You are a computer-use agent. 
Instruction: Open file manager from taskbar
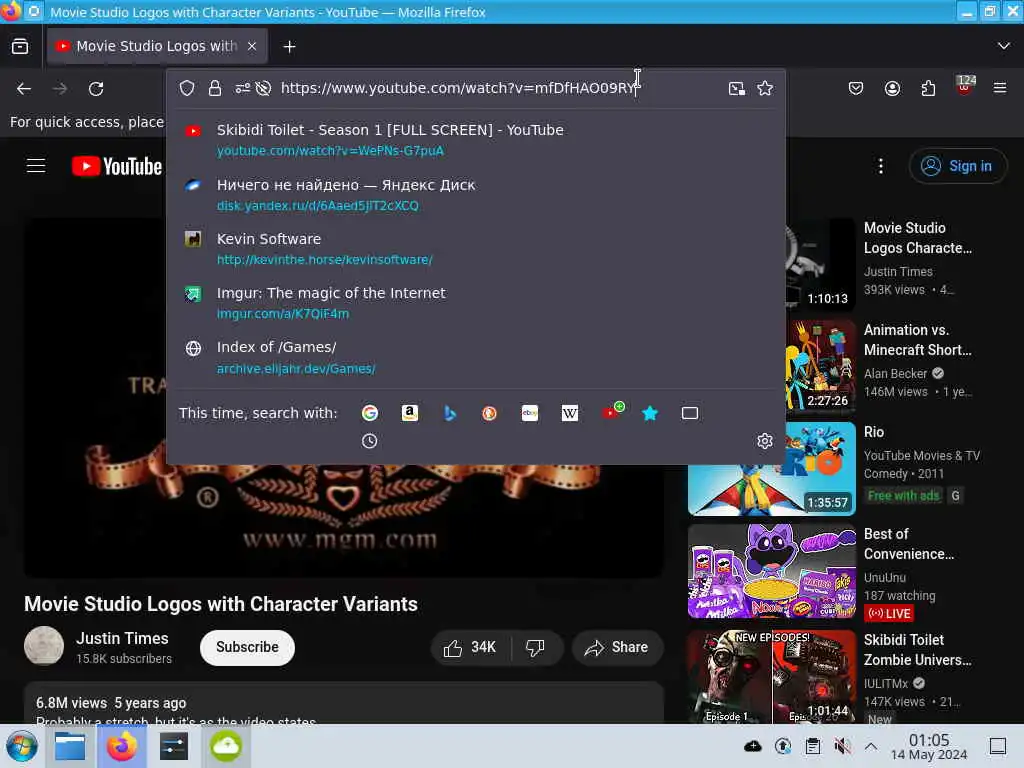(x=70, y=746)
